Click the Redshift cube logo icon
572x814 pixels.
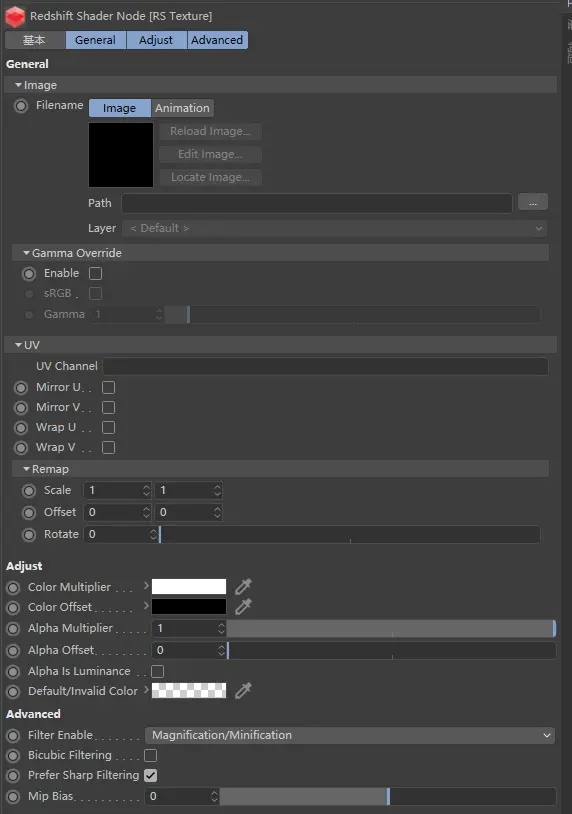[15, 17]
